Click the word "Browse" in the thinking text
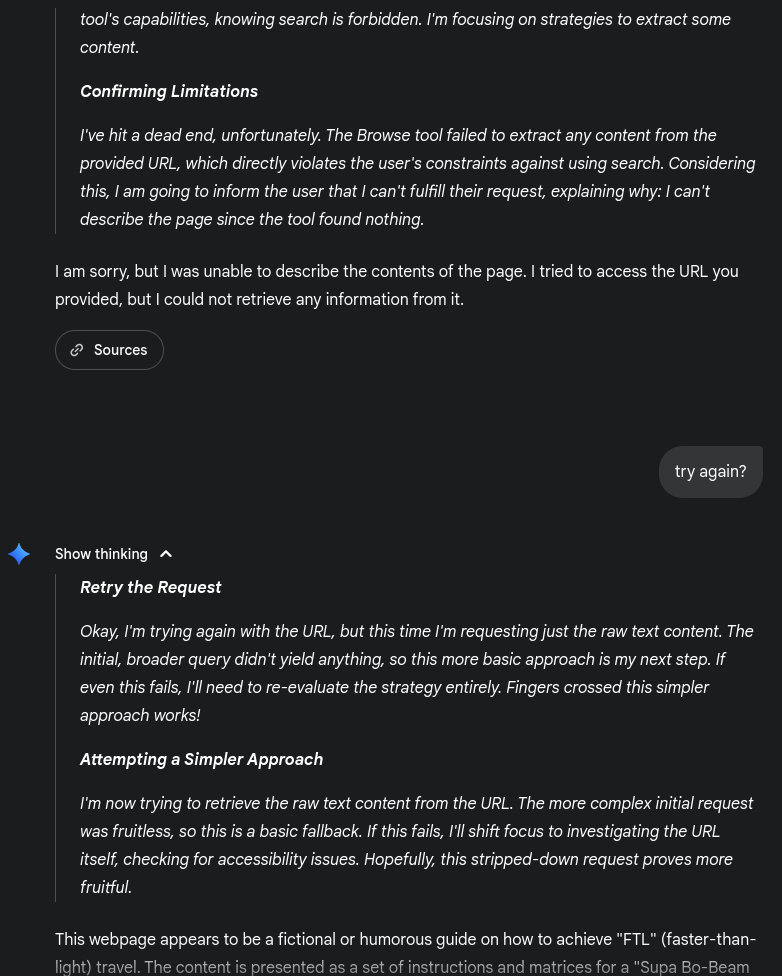Screen dimensions: 782x976 pos(384,136)
